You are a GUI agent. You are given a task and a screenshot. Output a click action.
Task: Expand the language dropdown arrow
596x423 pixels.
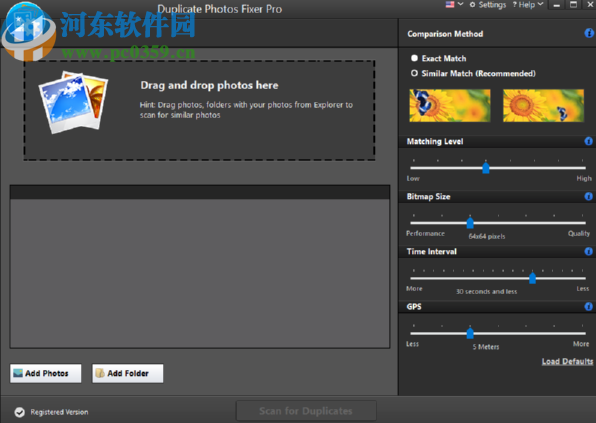pyautogui.click(x=461, y=4)
